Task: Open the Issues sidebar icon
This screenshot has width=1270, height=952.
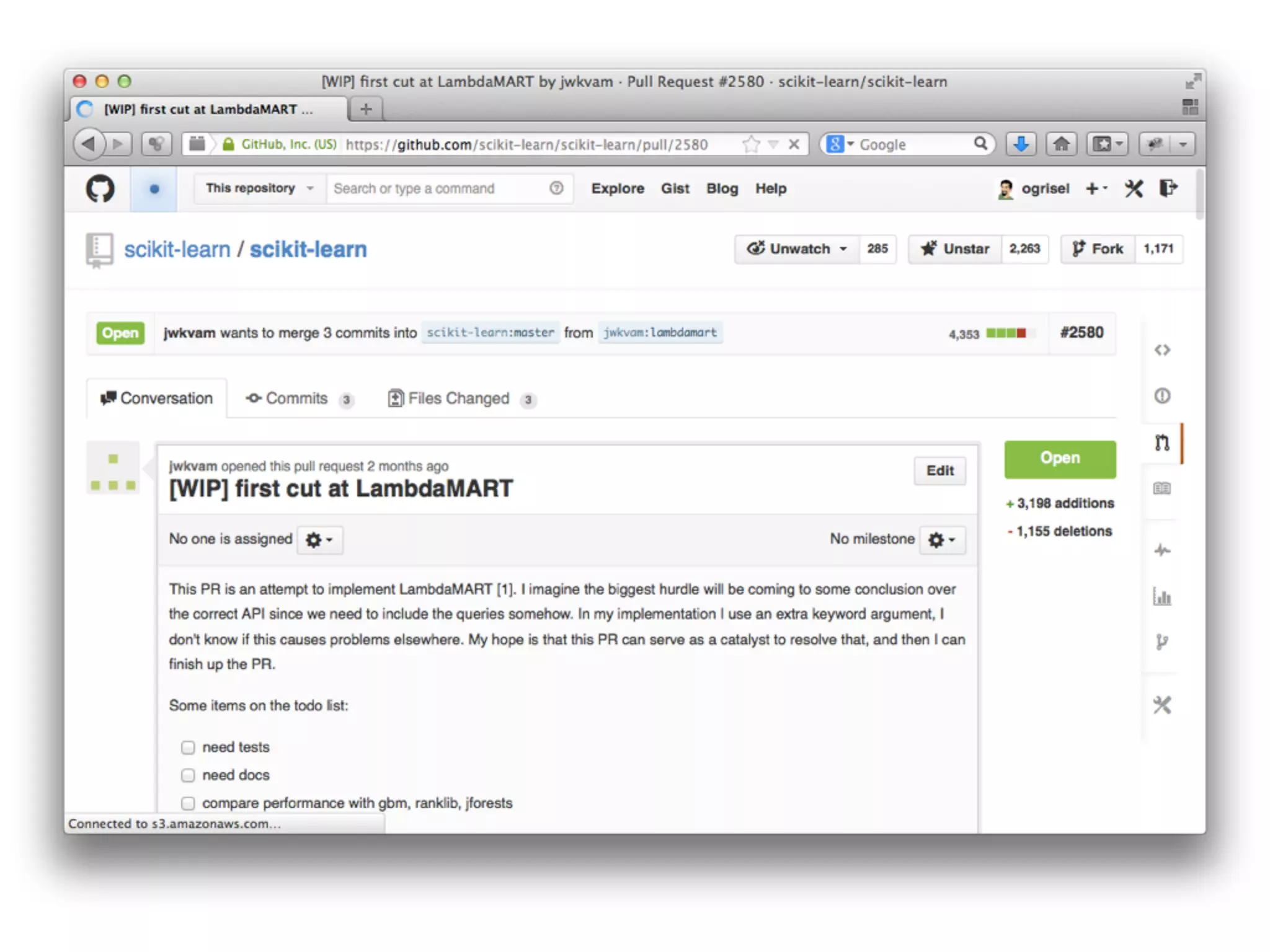Action: (1162, 395)
